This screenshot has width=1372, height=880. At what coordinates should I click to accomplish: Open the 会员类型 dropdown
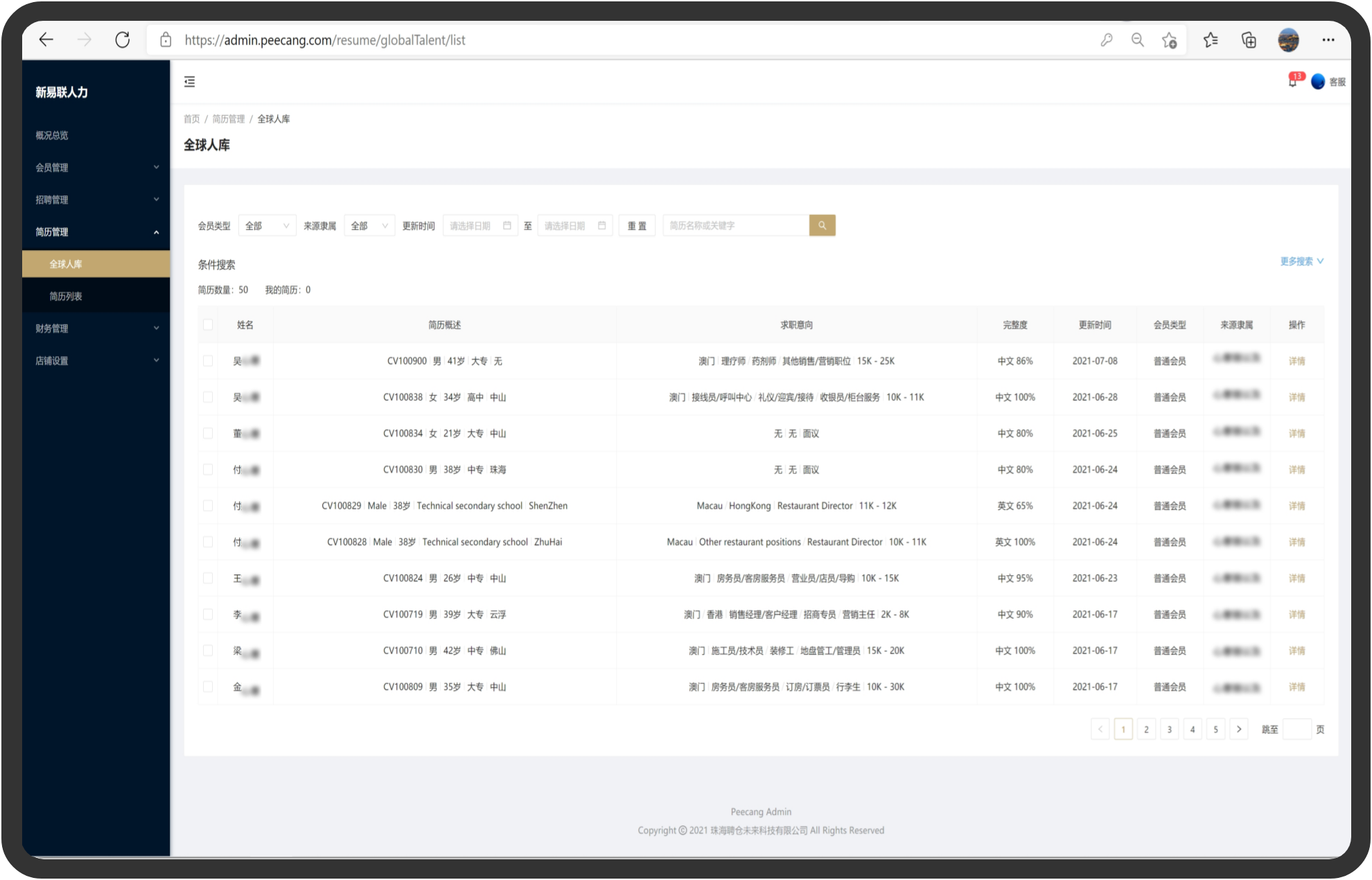pos(267,226)
